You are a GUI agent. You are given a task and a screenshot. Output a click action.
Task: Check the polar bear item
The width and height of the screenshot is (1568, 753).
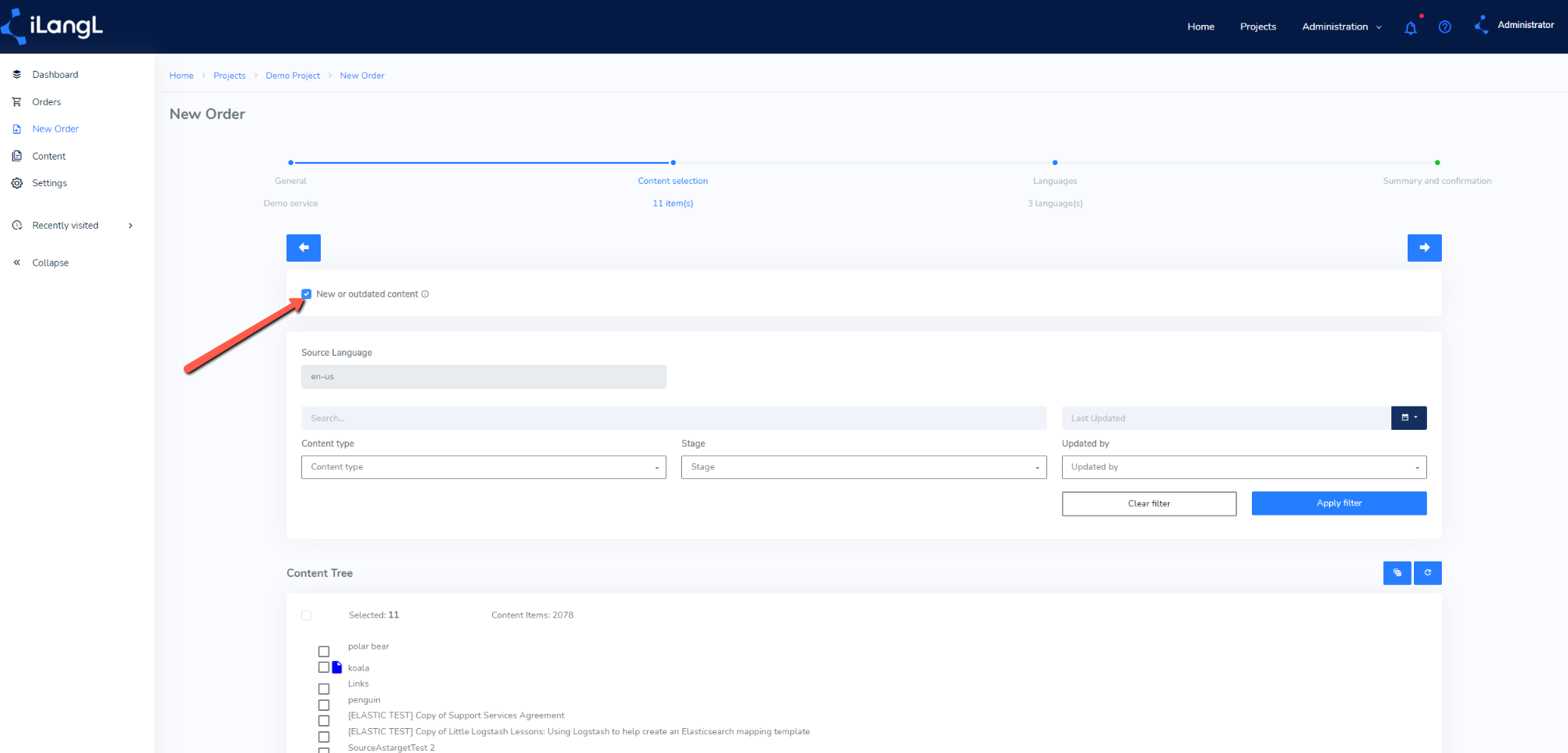click(x=324, y=652)
